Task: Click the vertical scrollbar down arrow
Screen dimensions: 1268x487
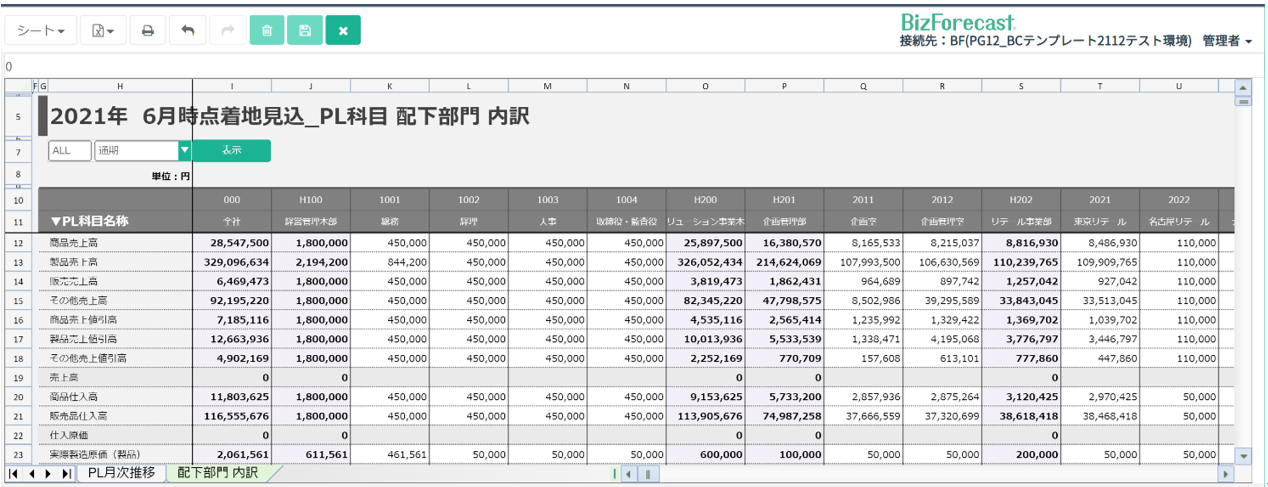Action: tap(1244, 455)
